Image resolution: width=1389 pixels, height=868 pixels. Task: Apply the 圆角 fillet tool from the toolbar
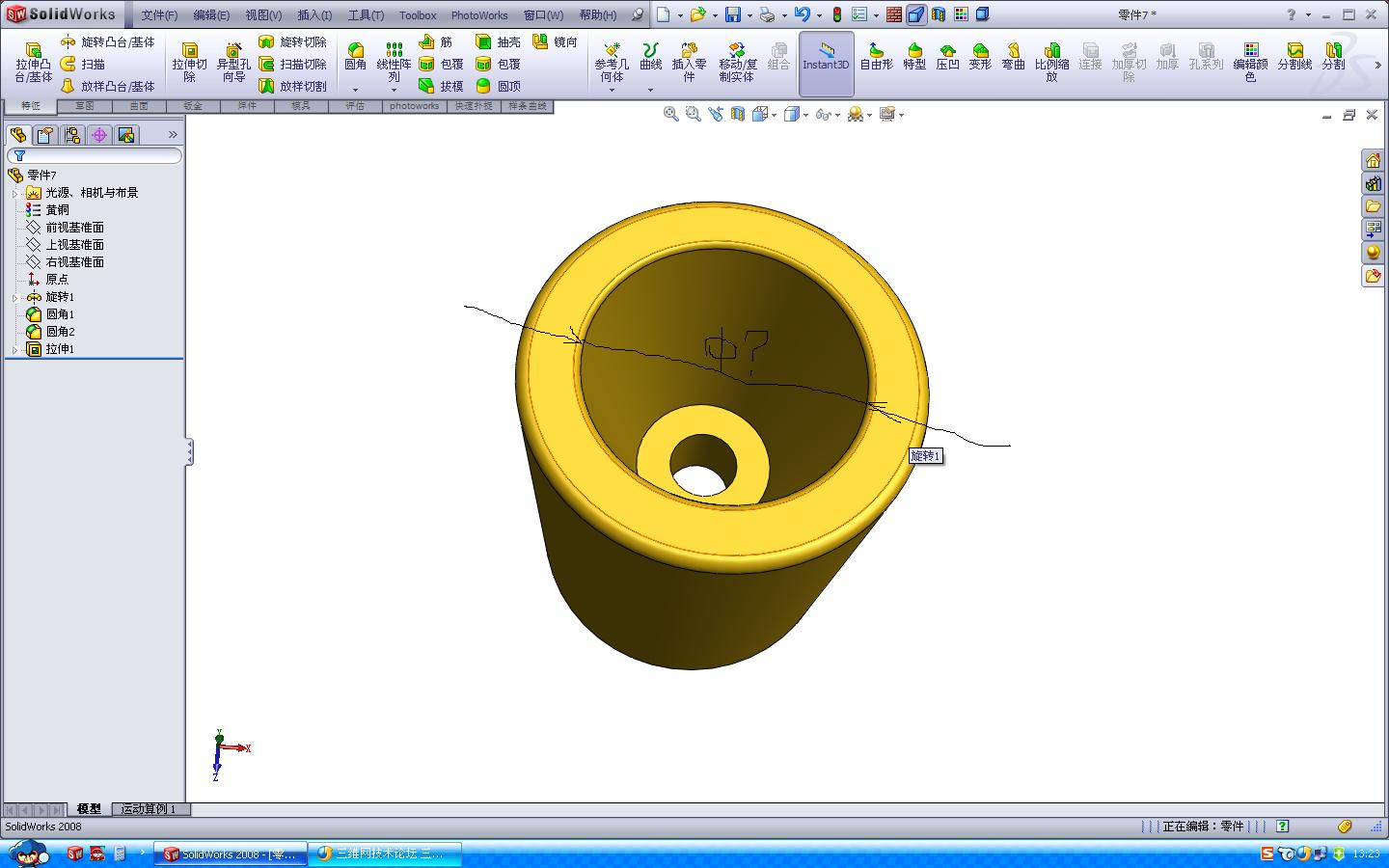point(355,57)
